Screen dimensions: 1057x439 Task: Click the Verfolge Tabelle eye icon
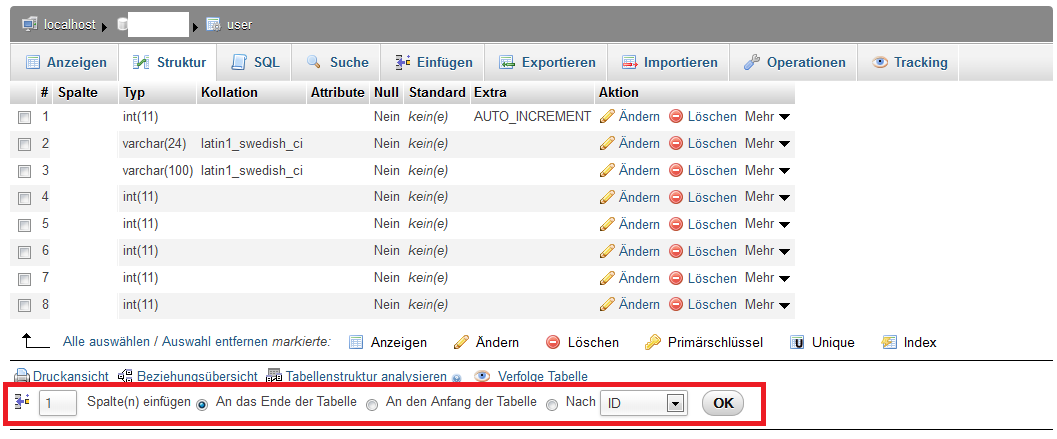(482, 377)
